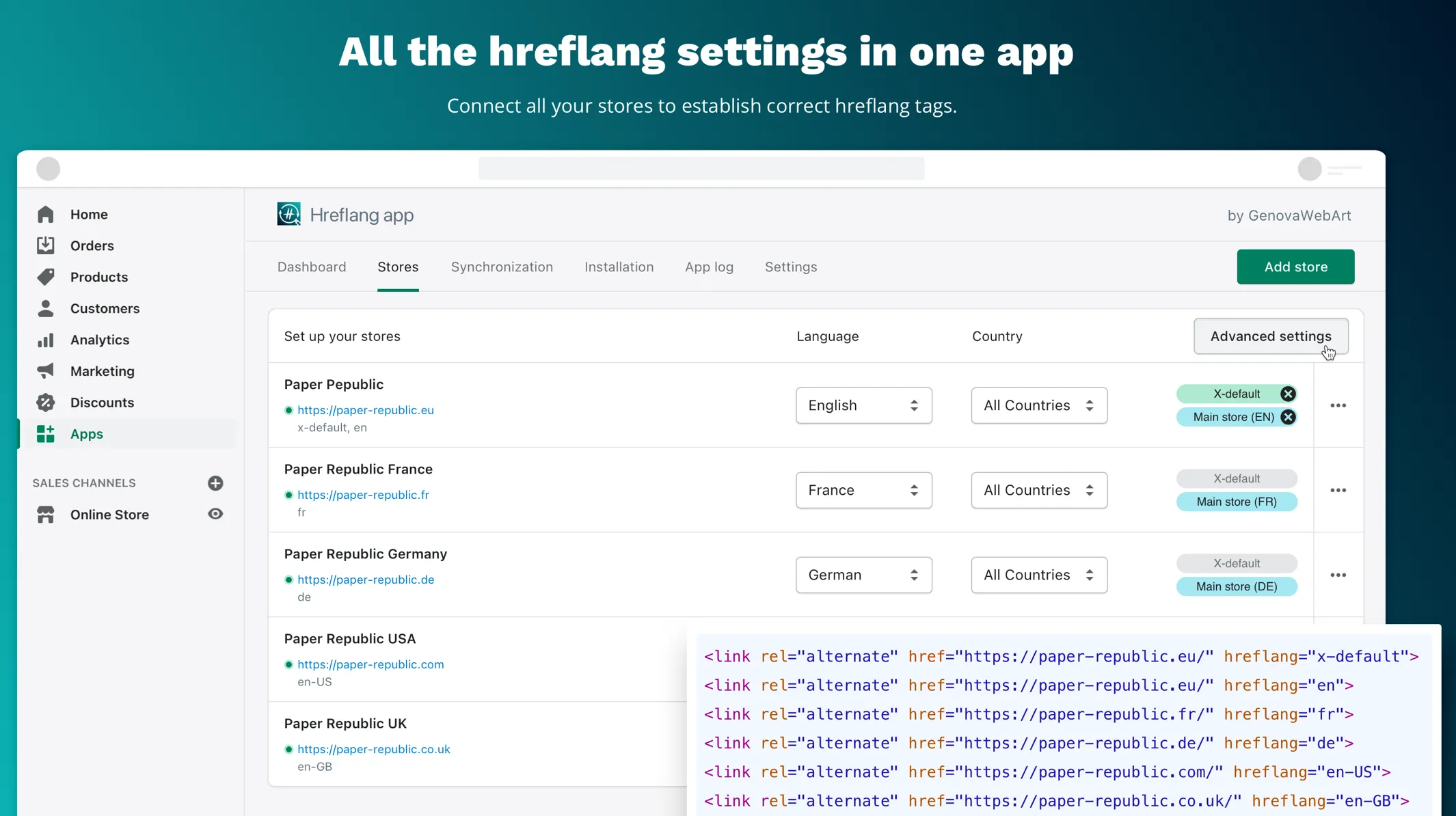Screen dimensions: 1456x816
Task: Remove X-default tag from Paper Pepublic
Action: pos(1288,394)
